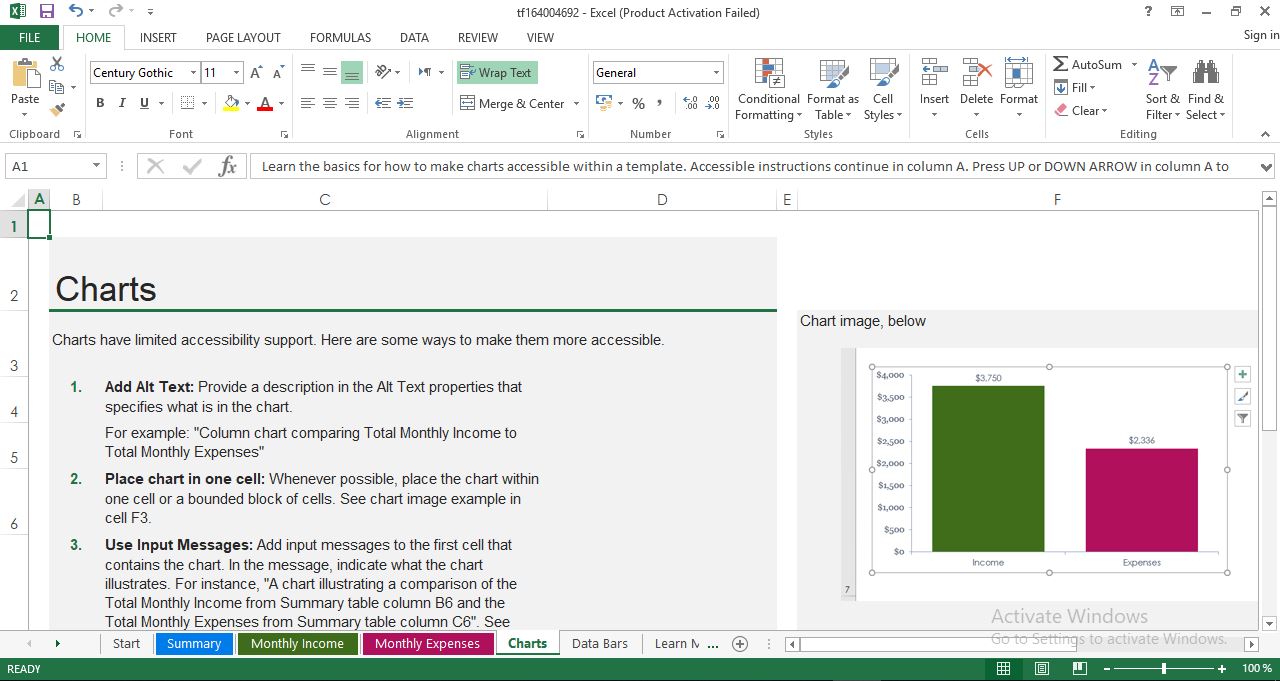
Task: Open Monthly Expenses worksheet
Action: (427, 644)
